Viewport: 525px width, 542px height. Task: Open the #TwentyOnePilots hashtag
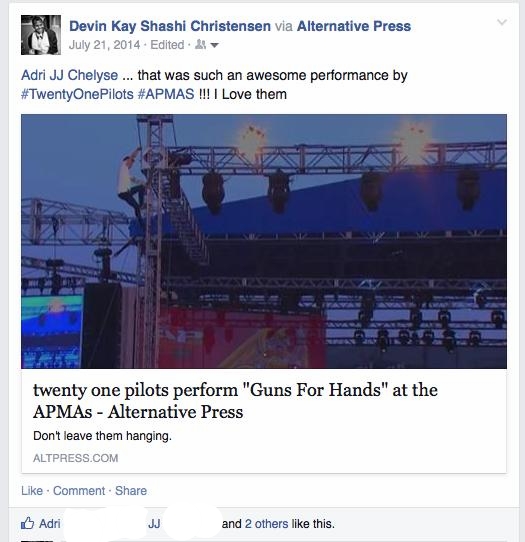tap(77, 94)
